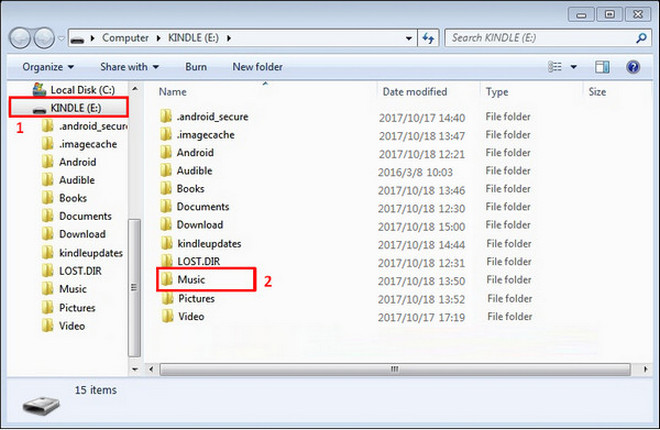
Task: Click the drive icon in details pane
Action: pos(41,405)
